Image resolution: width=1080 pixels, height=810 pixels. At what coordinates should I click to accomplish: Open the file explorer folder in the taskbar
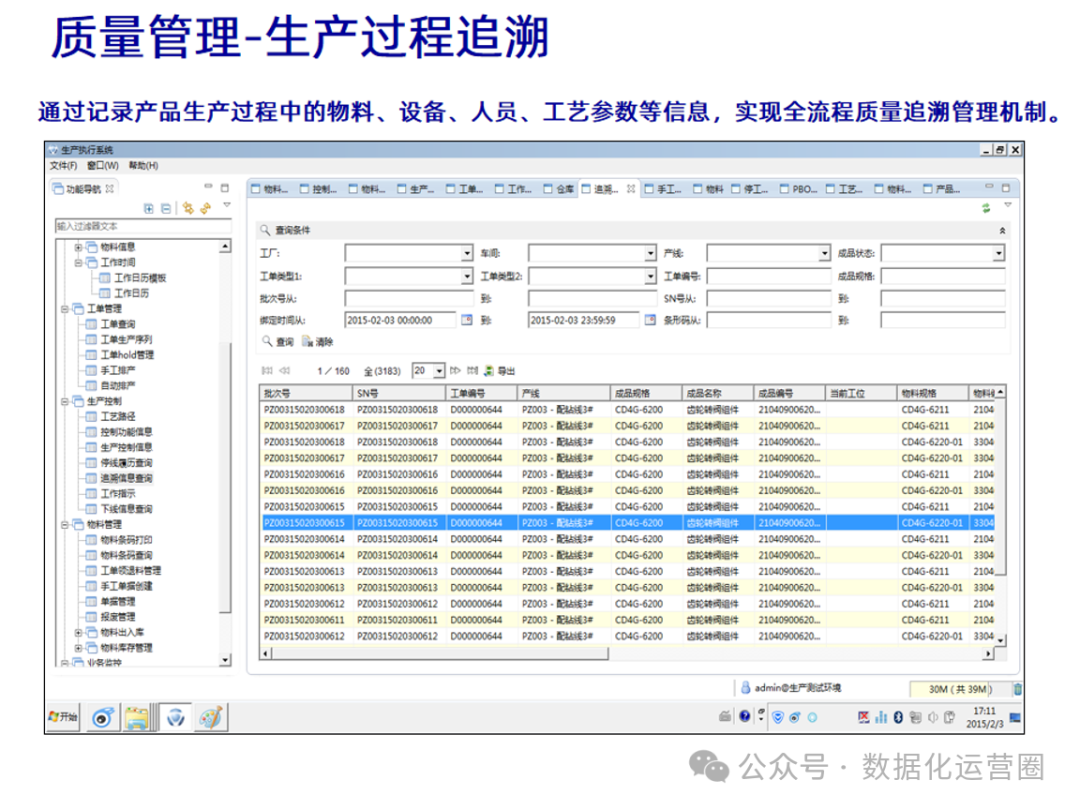click(137, 718)
